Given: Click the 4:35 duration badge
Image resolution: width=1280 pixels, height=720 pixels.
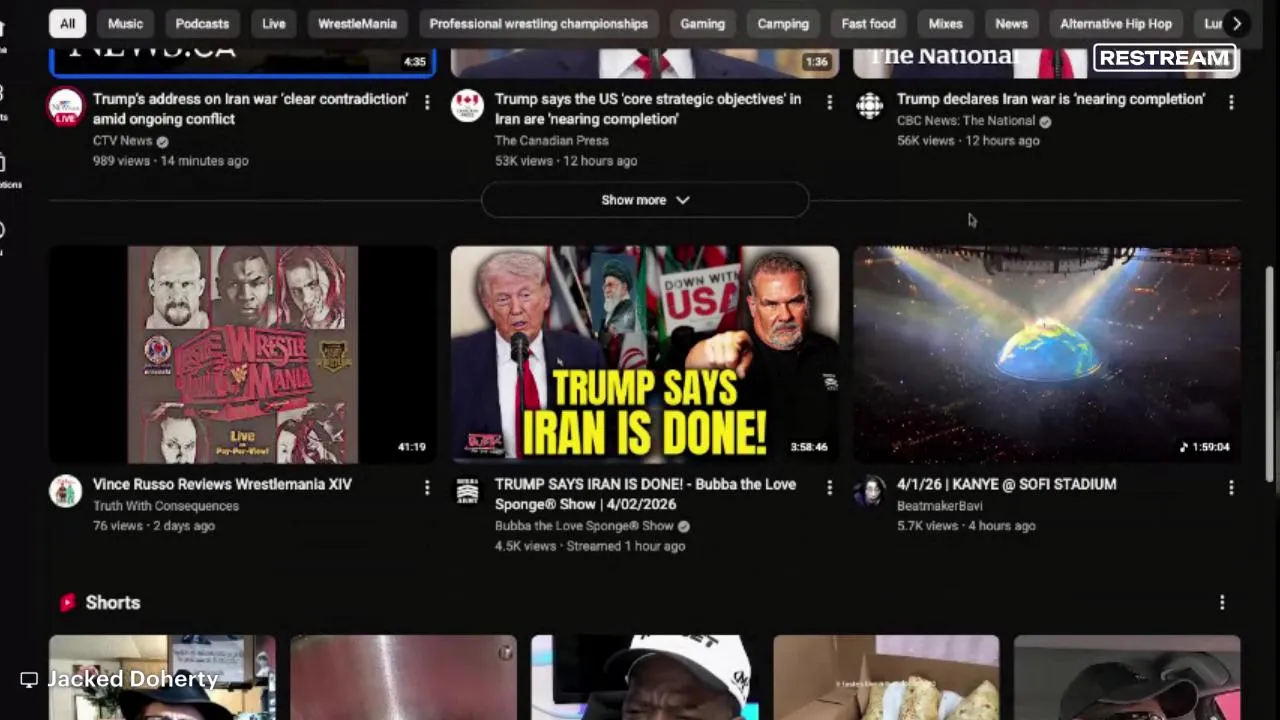Looking at the screenshot, I should [x=415, y=62].
